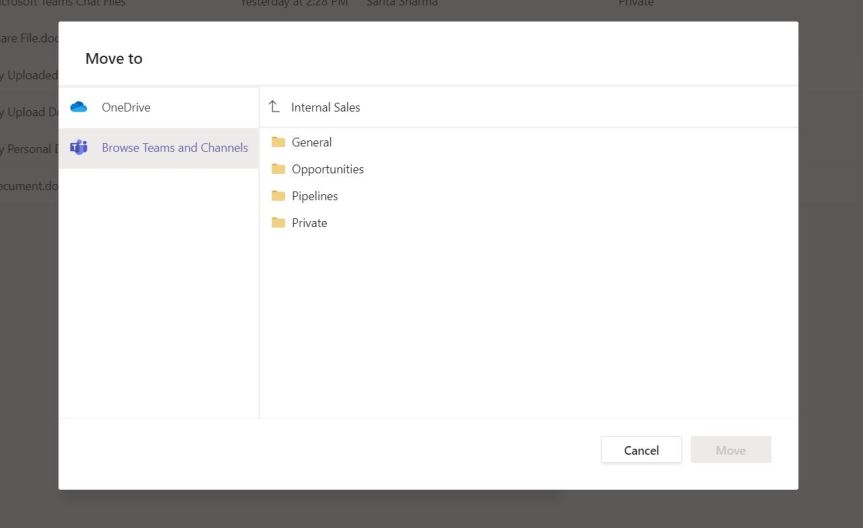Click Santa Sharma in the background list

pyautogui.click(x=402, y=4)
